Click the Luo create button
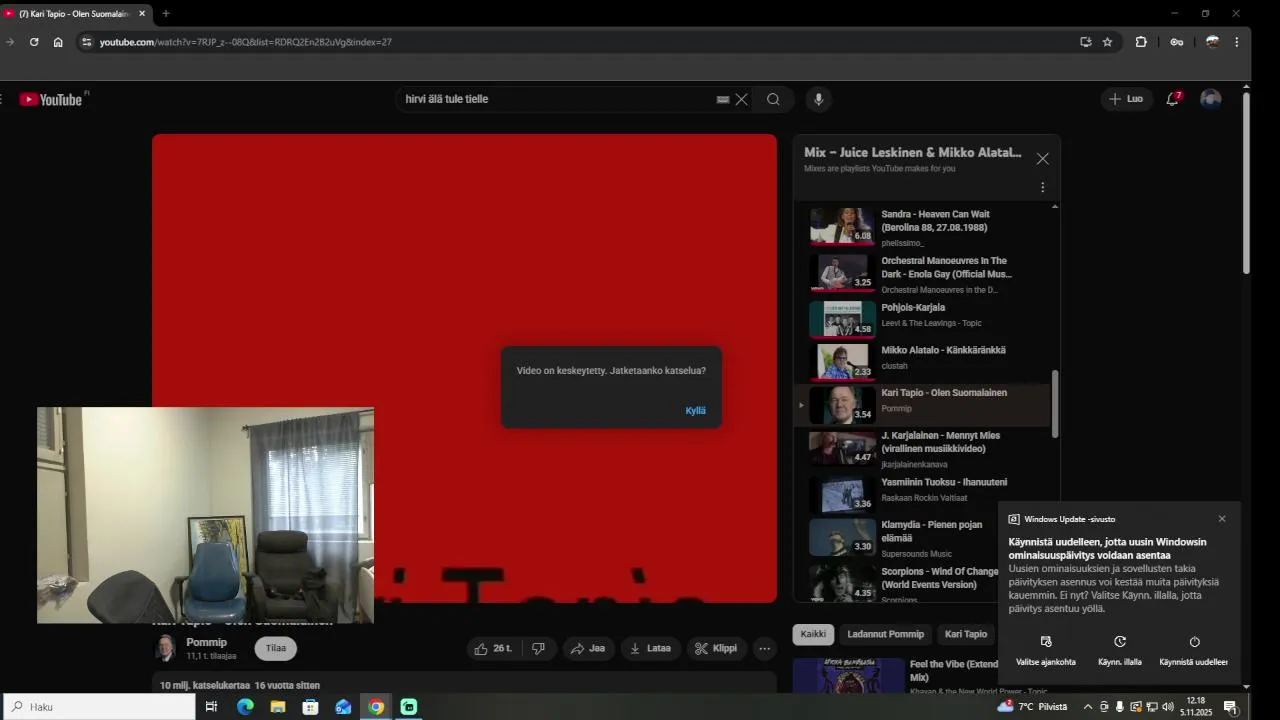Image resolution: width=1280 pixels, height=720 pixels. 1126,99
